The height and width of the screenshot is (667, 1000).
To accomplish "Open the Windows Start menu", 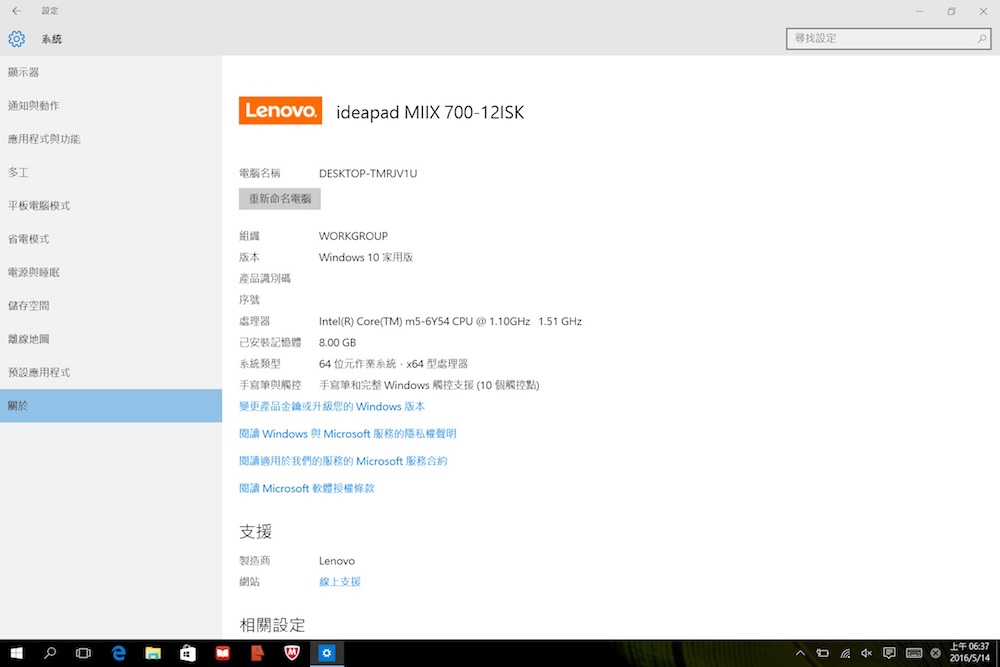I will tap(17, 653).
